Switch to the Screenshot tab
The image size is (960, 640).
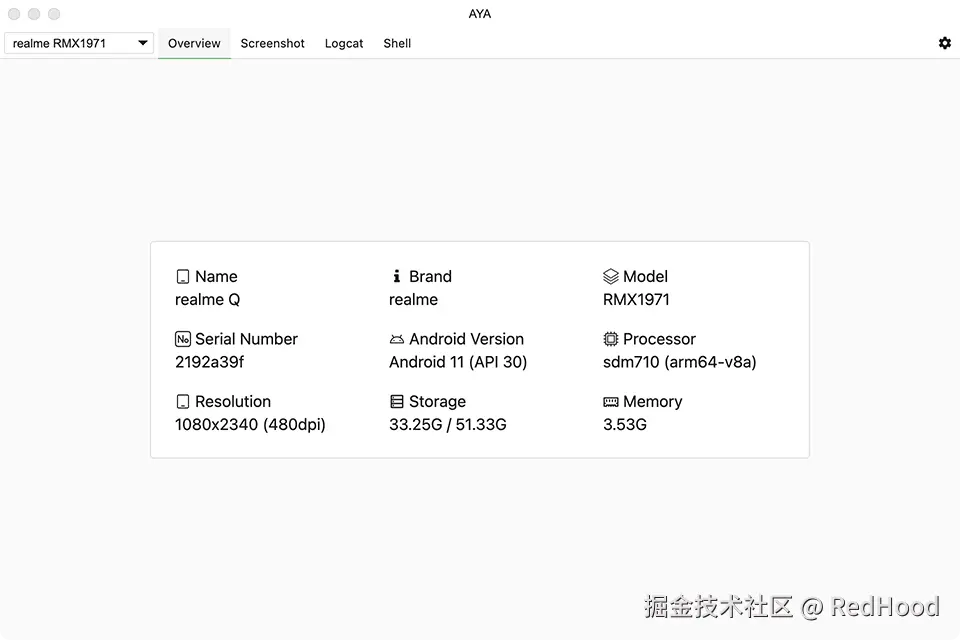pos(272,43)
